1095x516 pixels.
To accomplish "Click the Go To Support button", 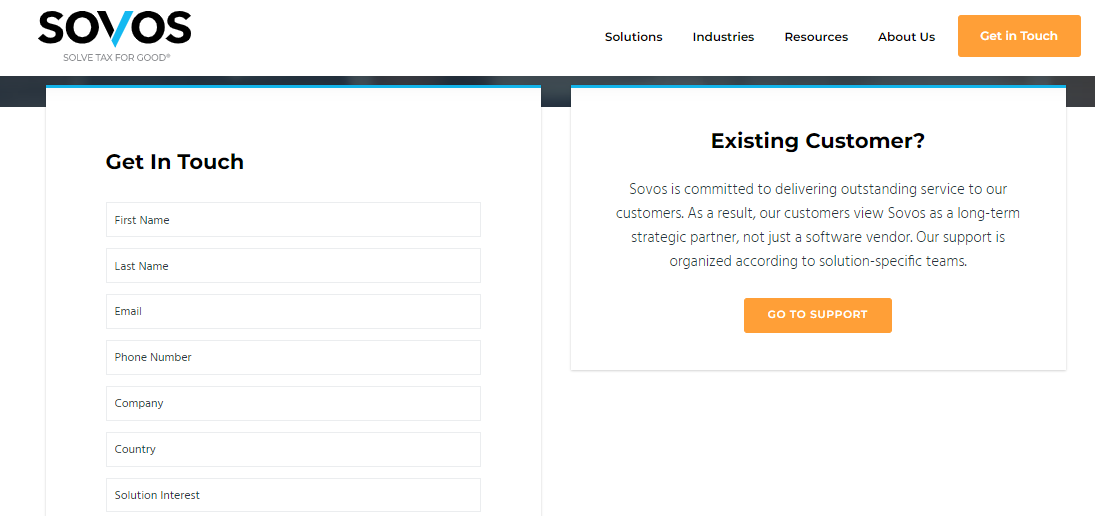I will pos(817,315).
